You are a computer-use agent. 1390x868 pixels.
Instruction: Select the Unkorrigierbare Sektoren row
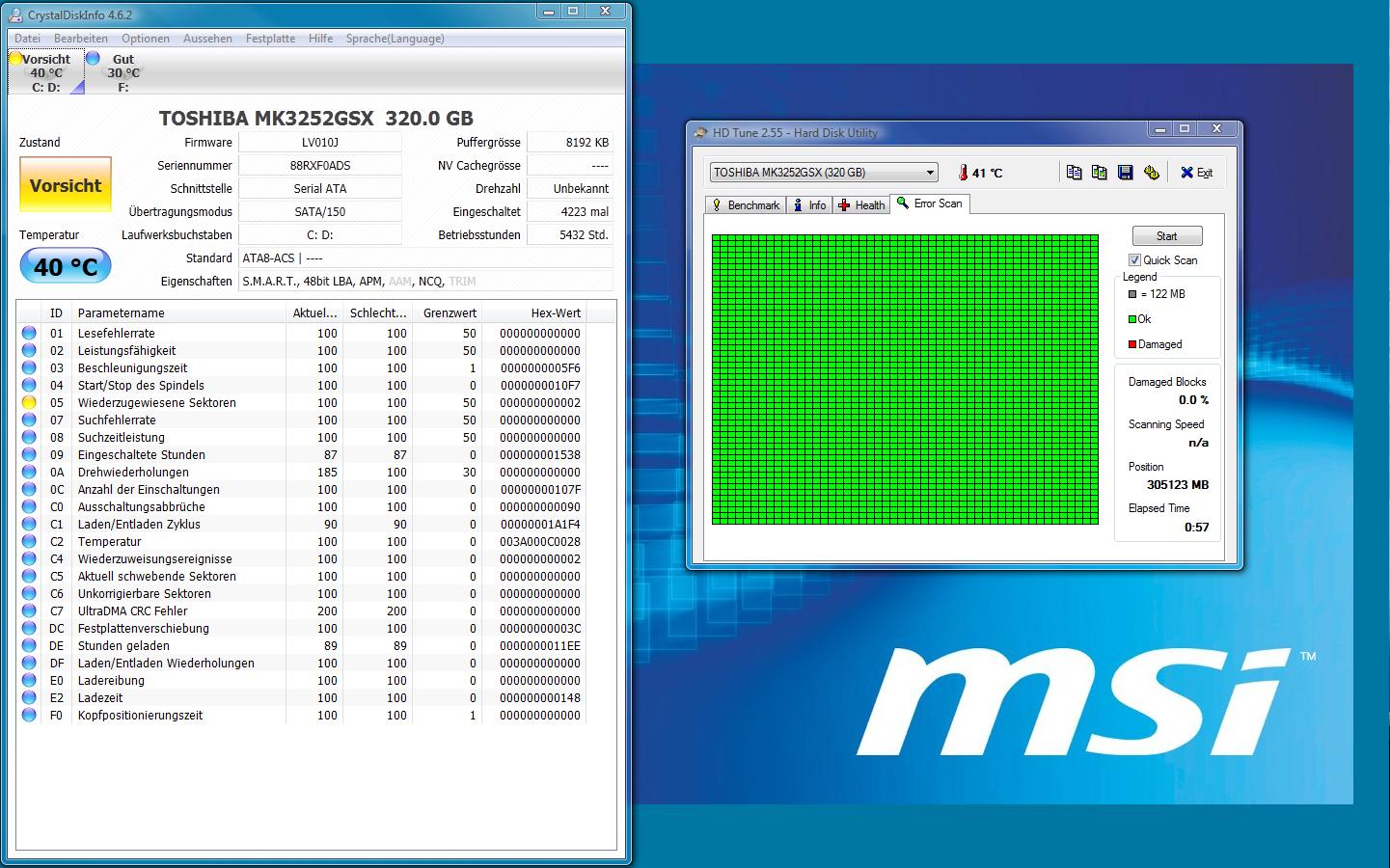pyautogui.click(x=301, y=593)
